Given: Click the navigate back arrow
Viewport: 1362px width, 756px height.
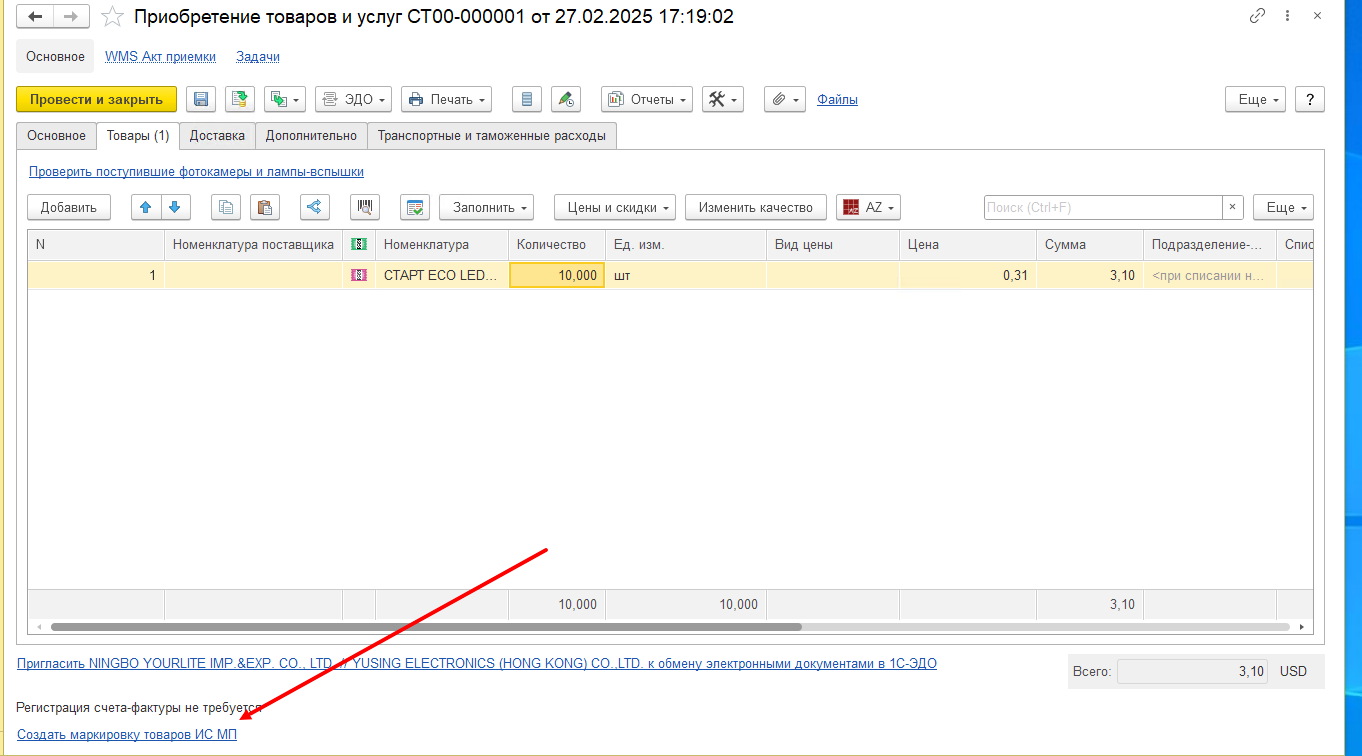Looking at the screenshot, I should 35,17.
